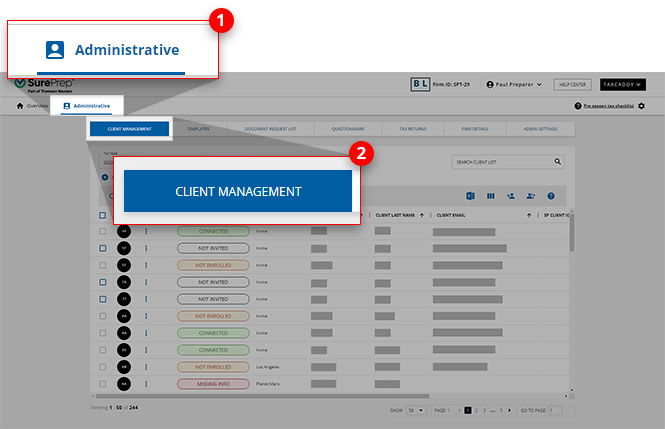The height and width of the screenshot is (429, 665).
Task: Click the magnifier icon in the client search box
Action: pyautogui.click(x=558, y=161)
